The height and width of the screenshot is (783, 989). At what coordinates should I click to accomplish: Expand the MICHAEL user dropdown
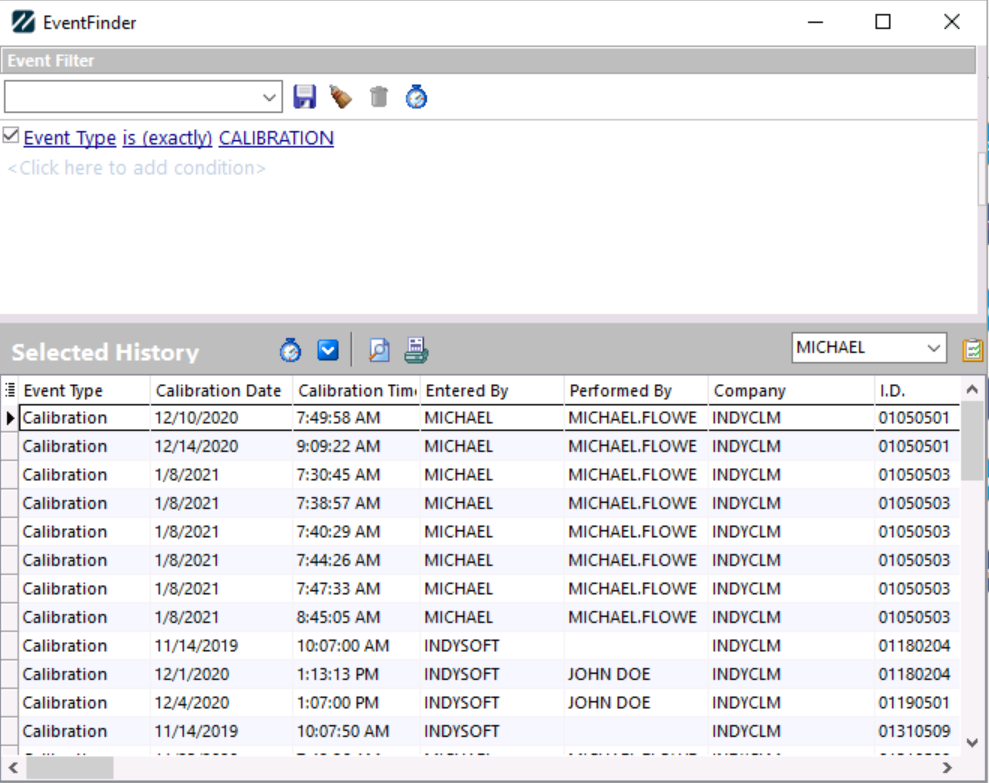pos(934,348)
